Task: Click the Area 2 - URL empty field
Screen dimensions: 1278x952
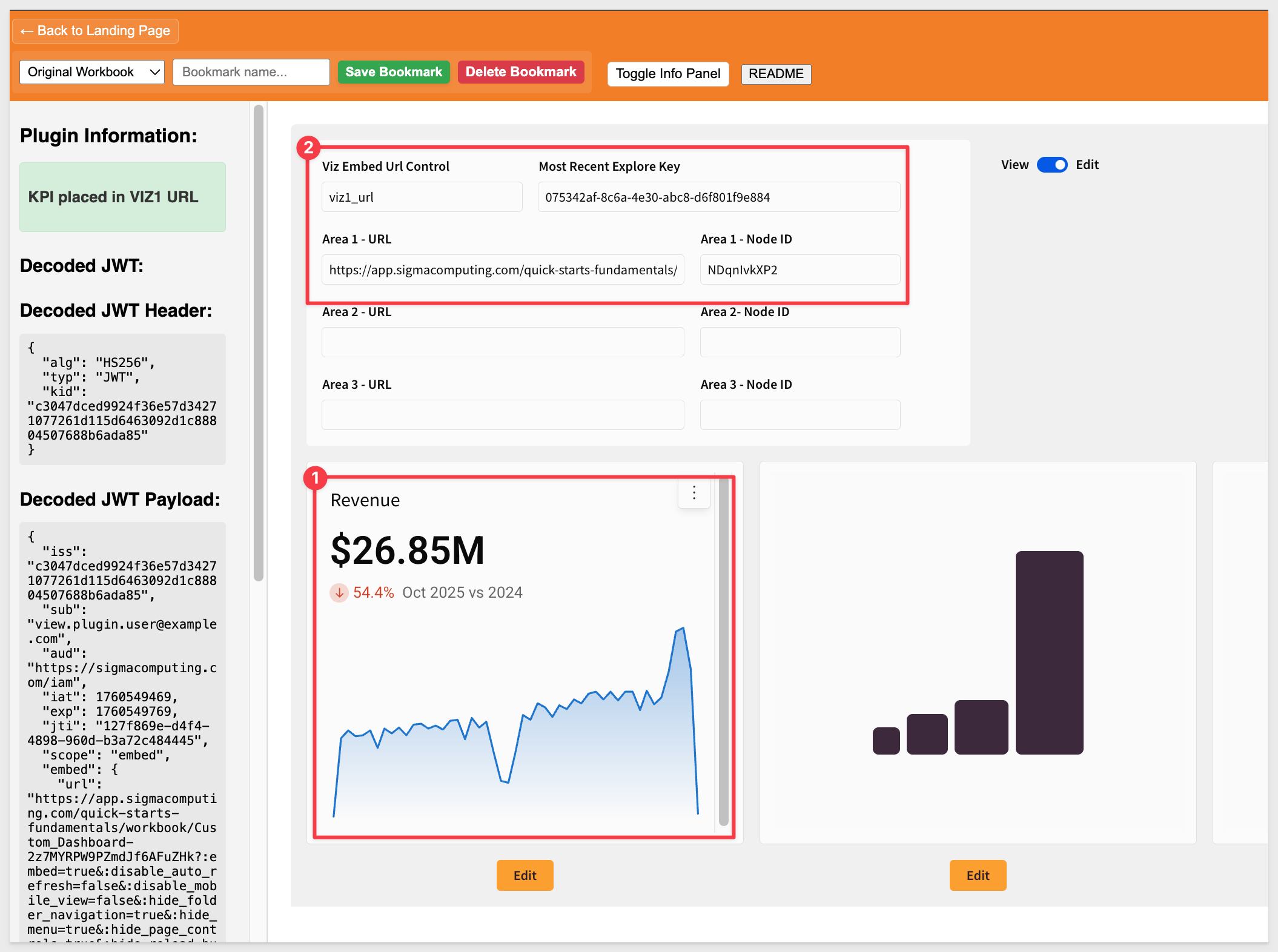Action: click(x=503, y=343)
